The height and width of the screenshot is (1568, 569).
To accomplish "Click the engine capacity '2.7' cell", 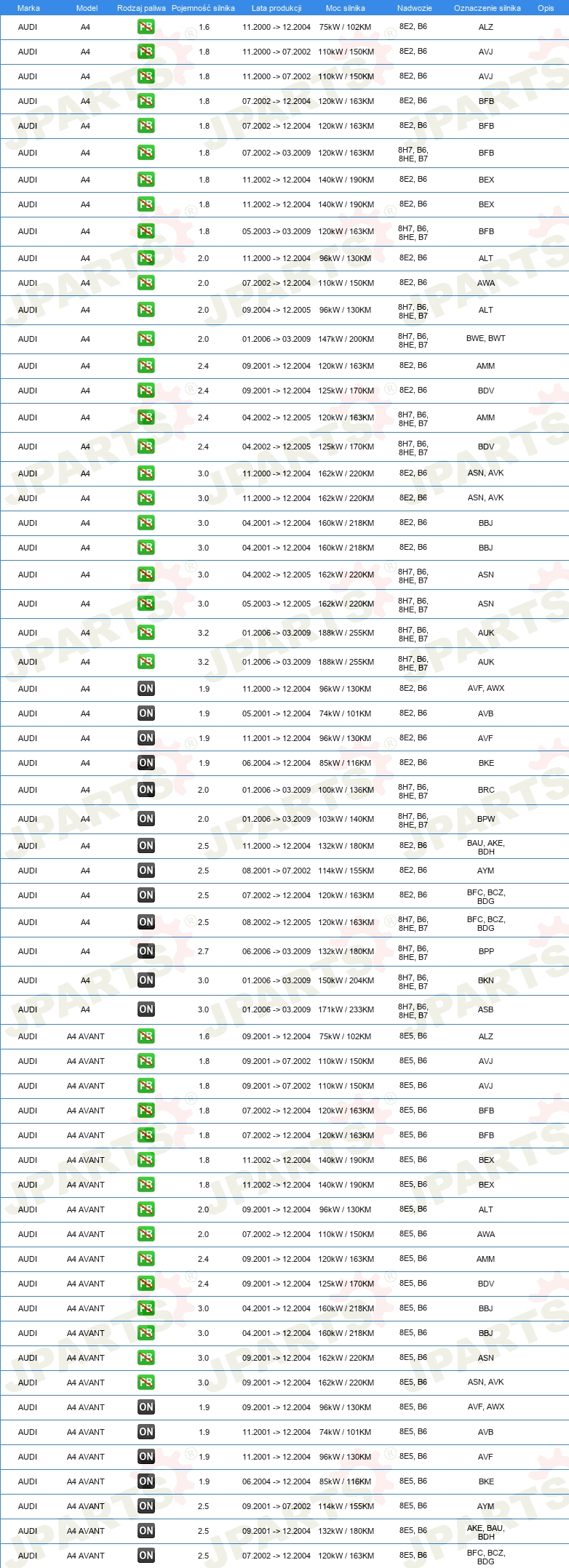I will point(204,951).
